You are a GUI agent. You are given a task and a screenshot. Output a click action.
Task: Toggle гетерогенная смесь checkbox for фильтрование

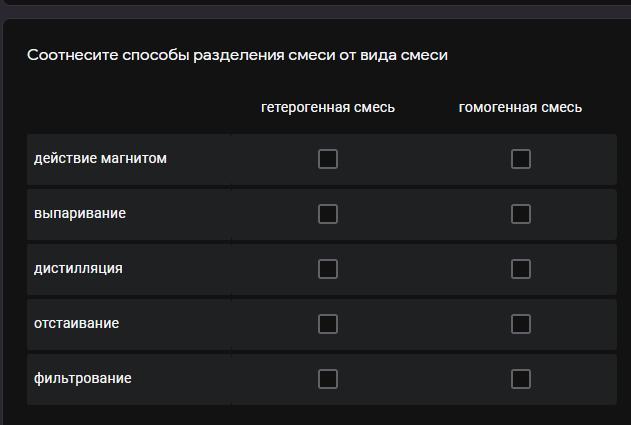pyautogui.click(x=328, y=379)
